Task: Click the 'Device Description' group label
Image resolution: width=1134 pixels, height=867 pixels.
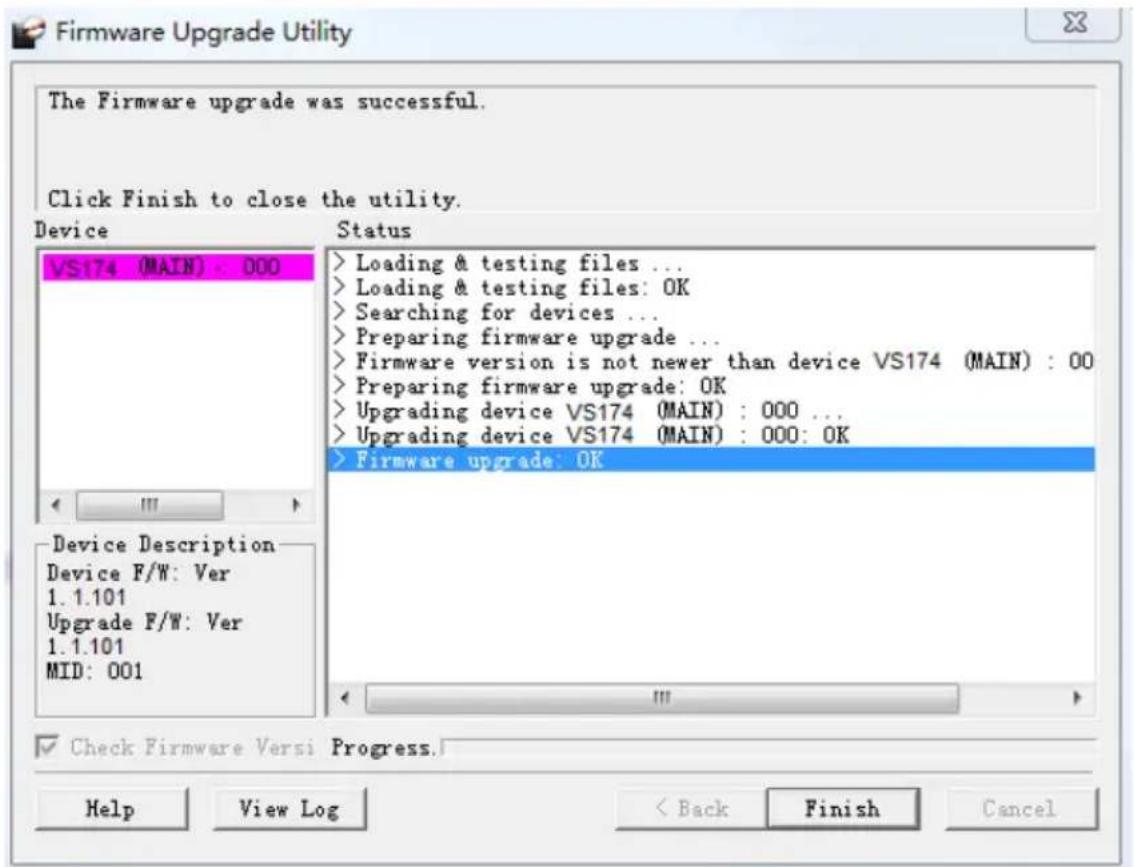Action: pos(163,544)
